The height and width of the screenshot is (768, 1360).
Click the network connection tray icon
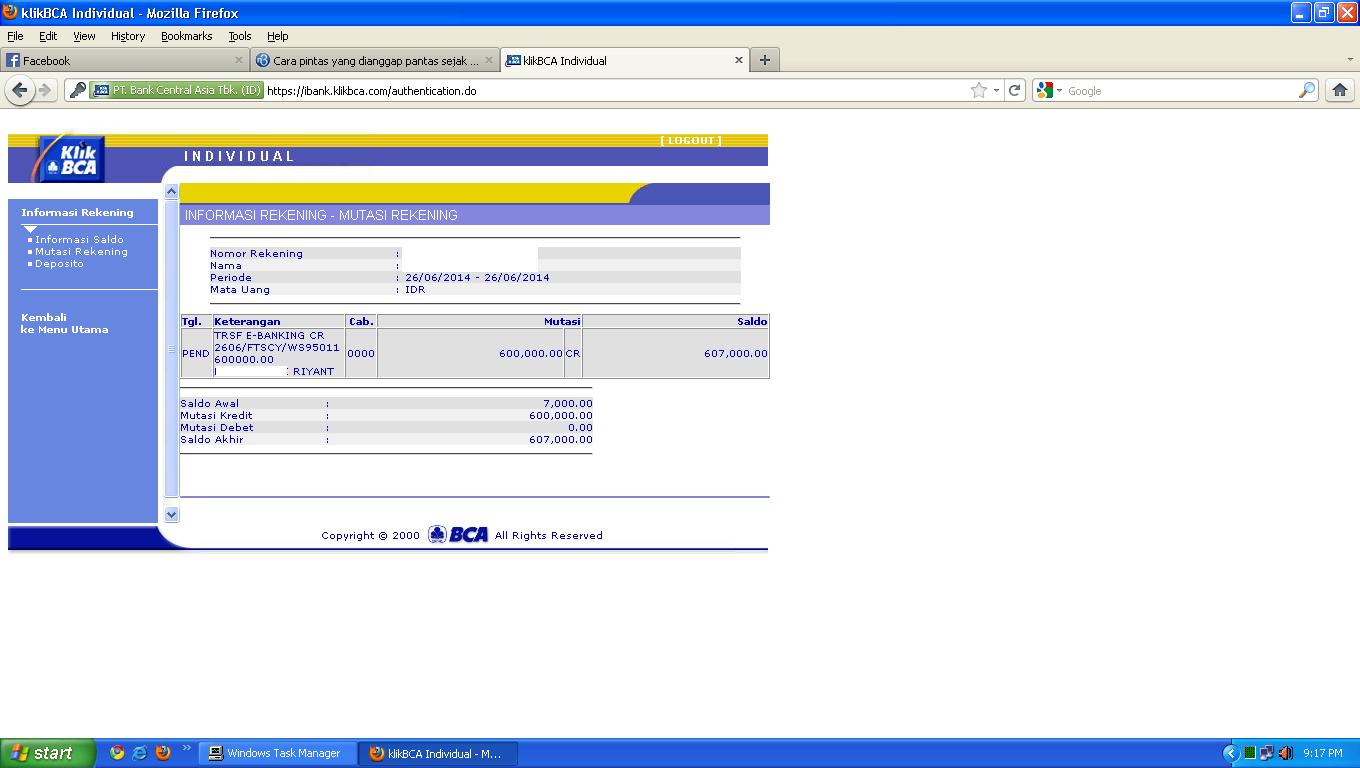[x=1267, y=753]
